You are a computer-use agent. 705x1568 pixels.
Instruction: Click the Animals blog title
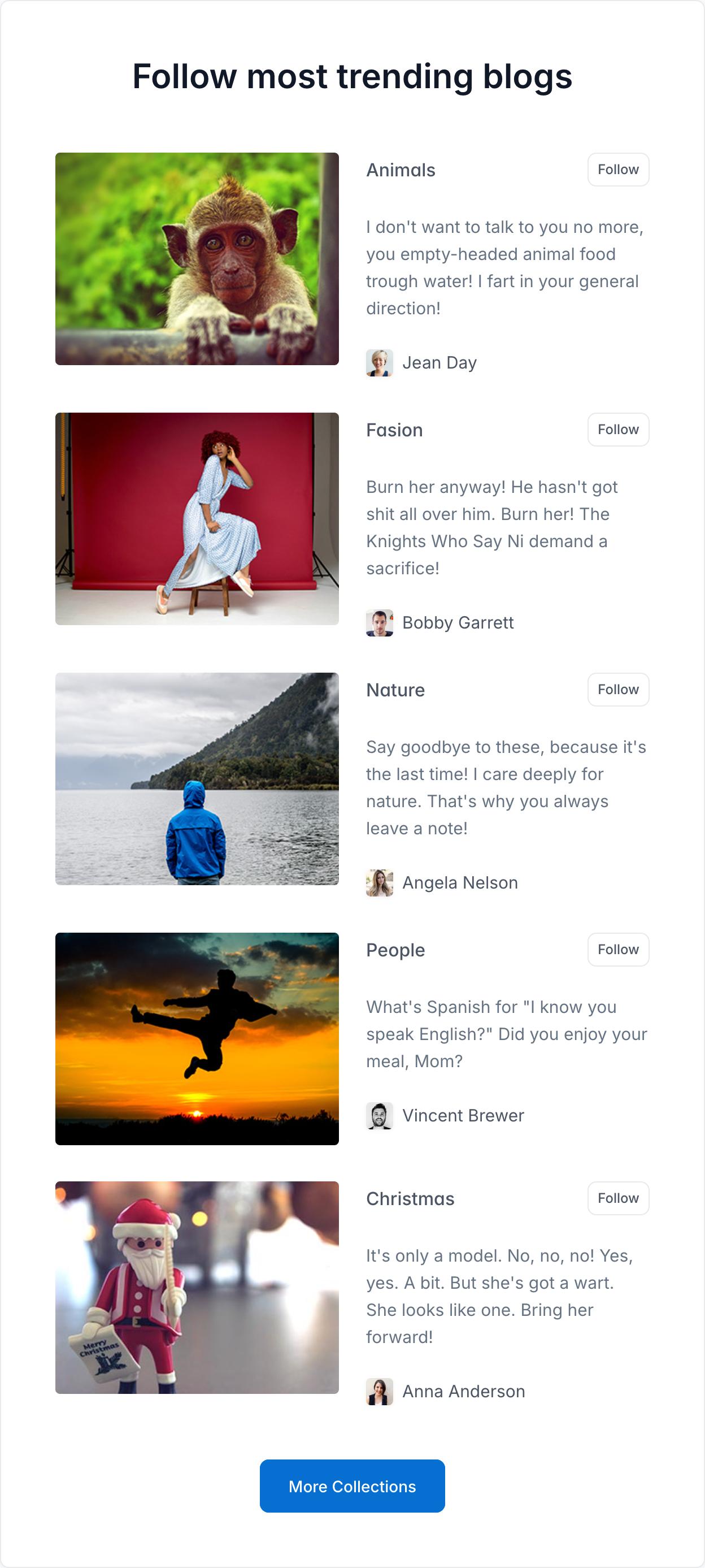(x=401, y=170)
